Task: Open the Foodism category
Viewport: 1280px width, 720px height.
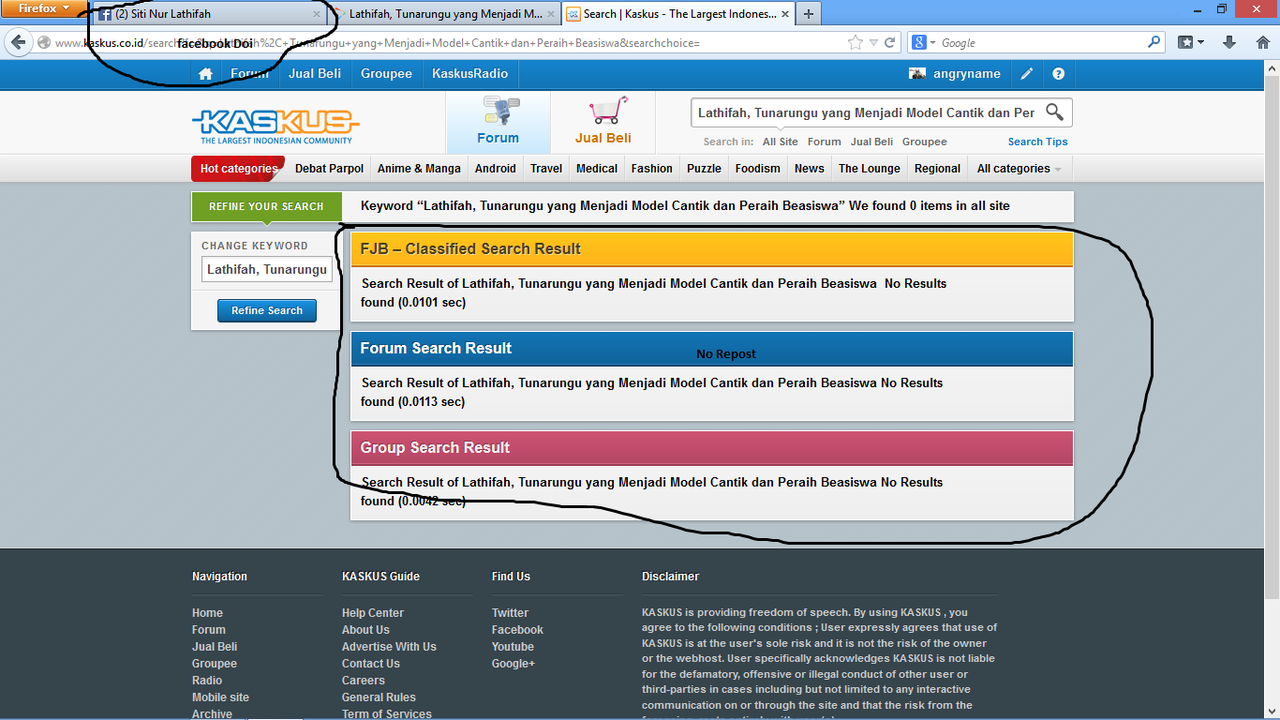Action: click(x=758, y=169)
